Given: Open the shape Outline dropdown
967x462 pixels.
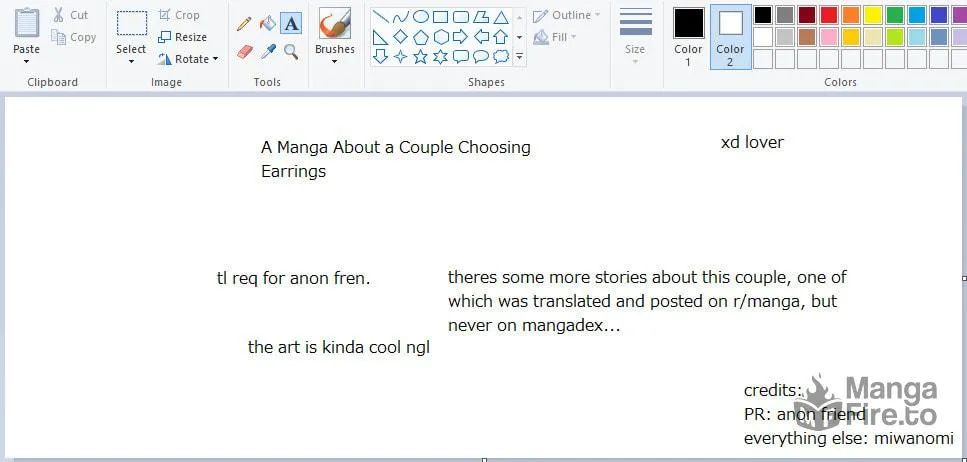Looking at the screenshot, I should [566, 15].
